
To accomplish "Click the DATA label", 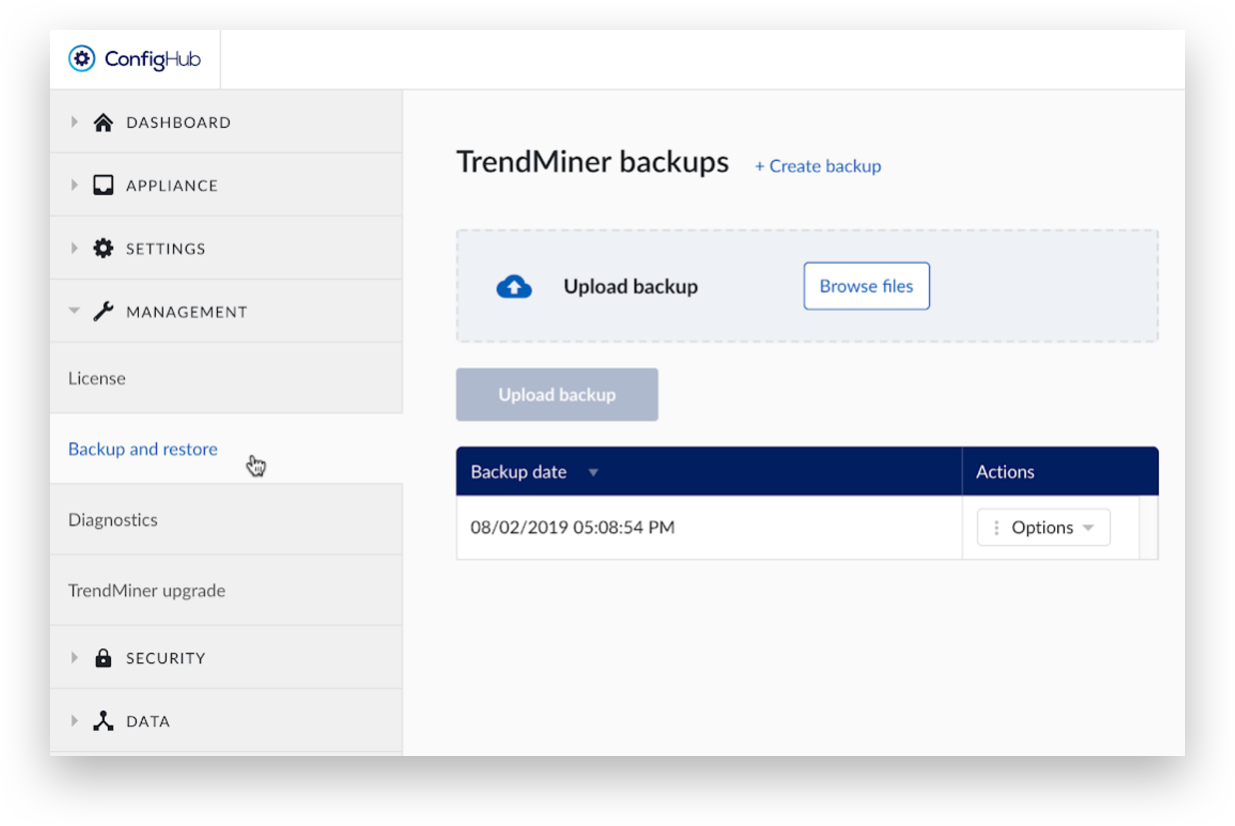I will (148, 721).
